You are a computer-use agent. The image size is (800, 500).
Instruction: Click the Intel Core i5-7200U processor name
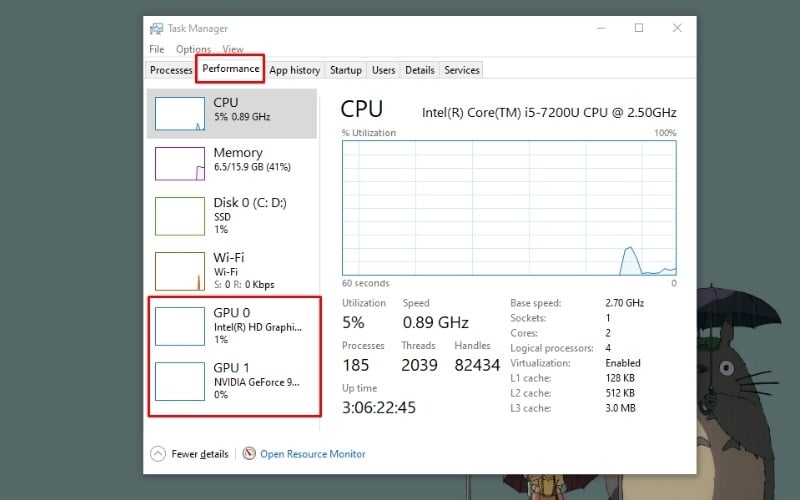[x=549, y=112]
